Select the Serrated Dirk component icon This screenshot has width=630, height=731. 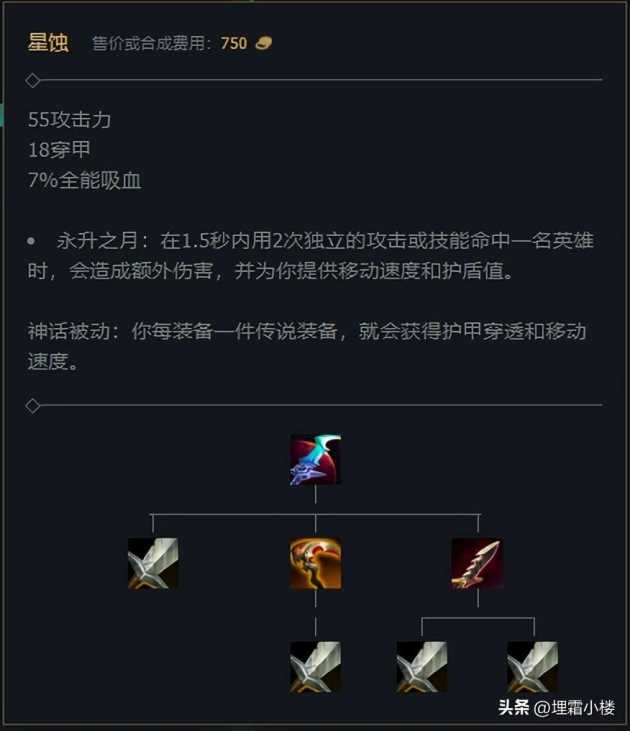pos(478,563)
